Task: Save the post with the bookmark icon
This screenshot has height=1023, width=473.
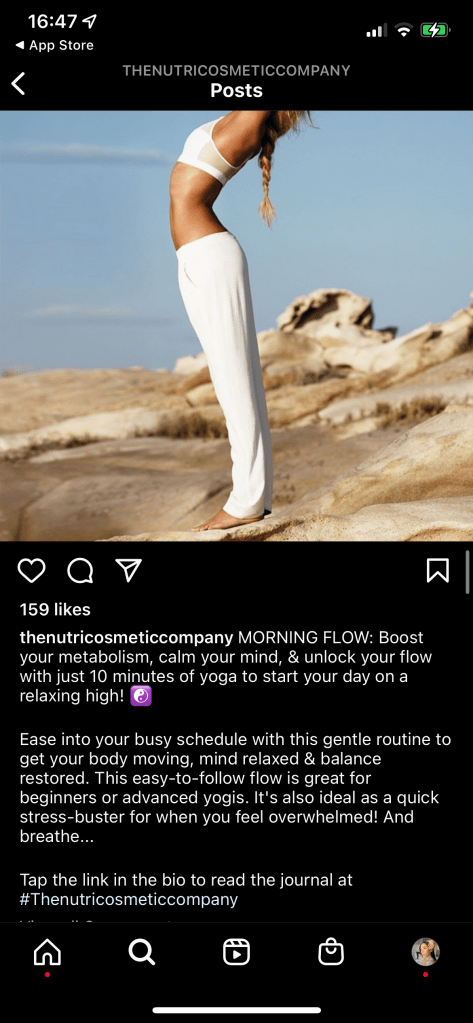Action: point(438,571)
